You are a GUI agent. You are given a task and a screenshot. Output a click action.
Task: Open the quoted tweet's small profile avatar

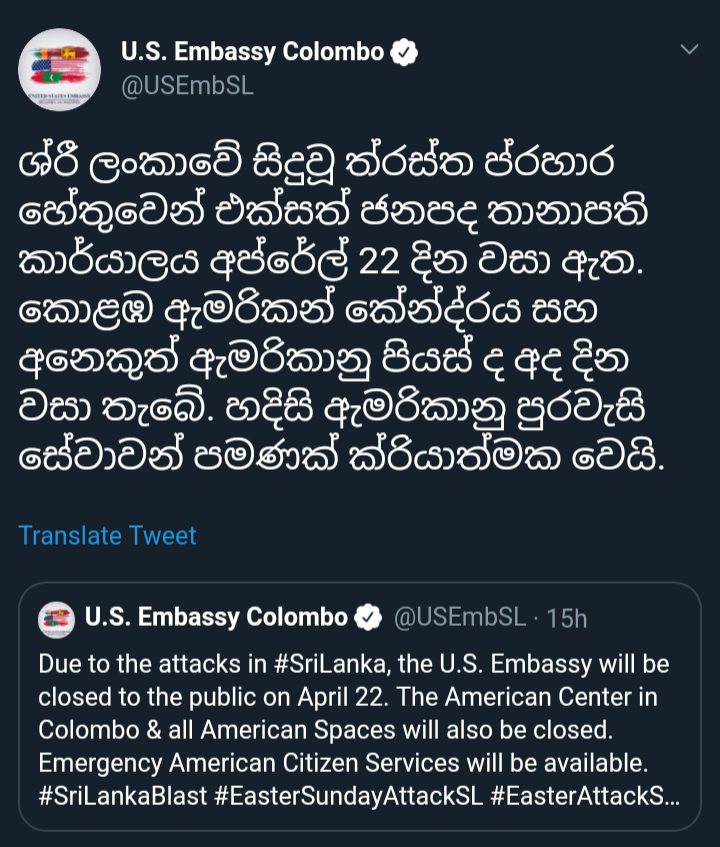[56, 619]
